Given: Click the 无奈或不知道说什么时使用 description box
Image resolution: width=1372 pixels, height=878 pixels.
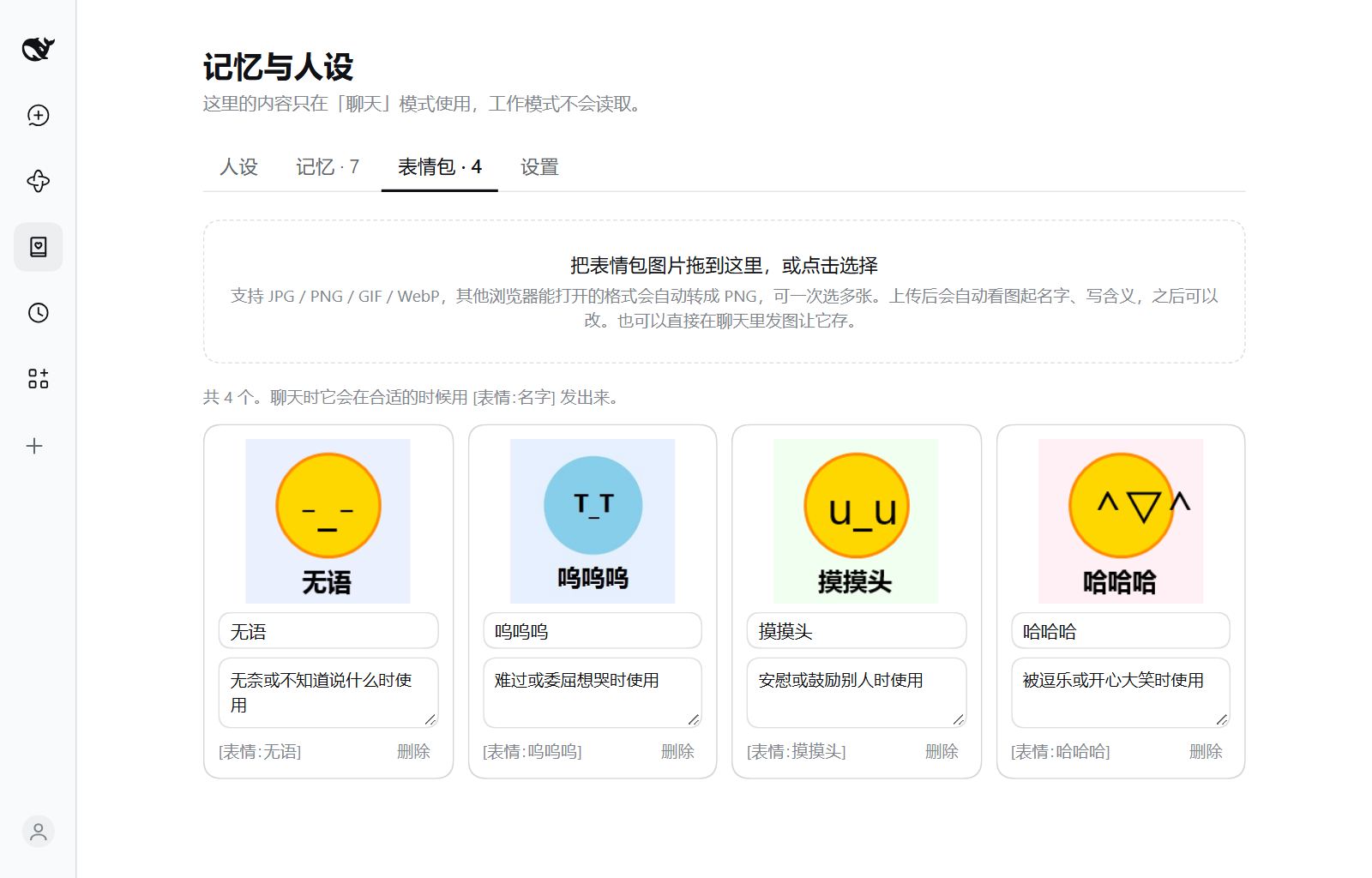Looking at the screenshot, I should (328, 693).
